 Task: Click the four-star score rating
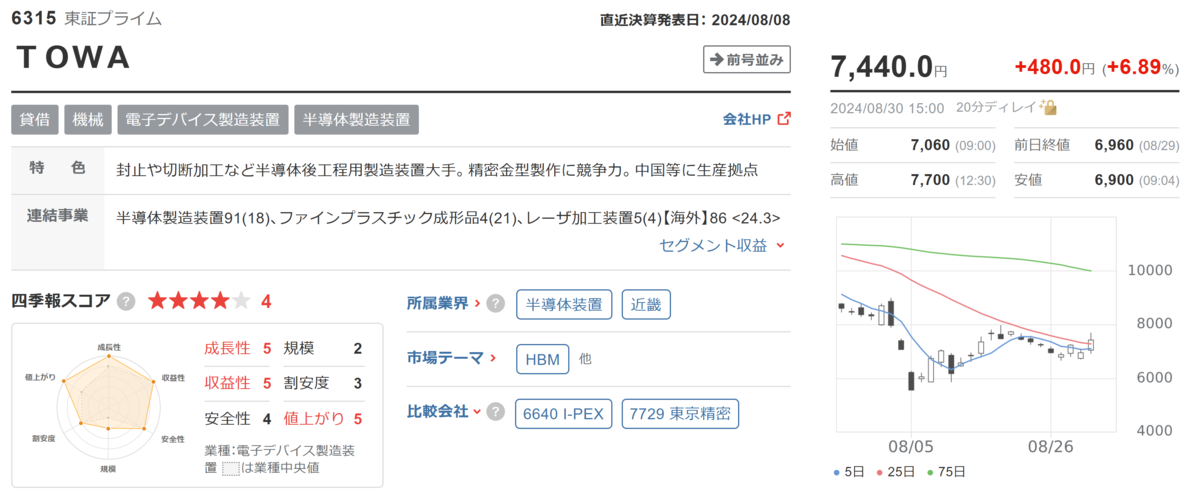201,301
